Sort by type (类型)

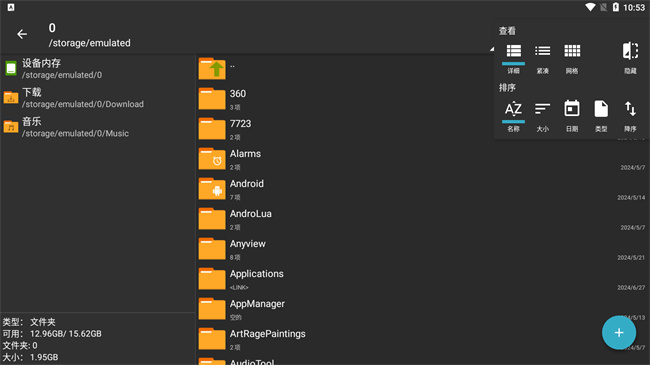601,116
